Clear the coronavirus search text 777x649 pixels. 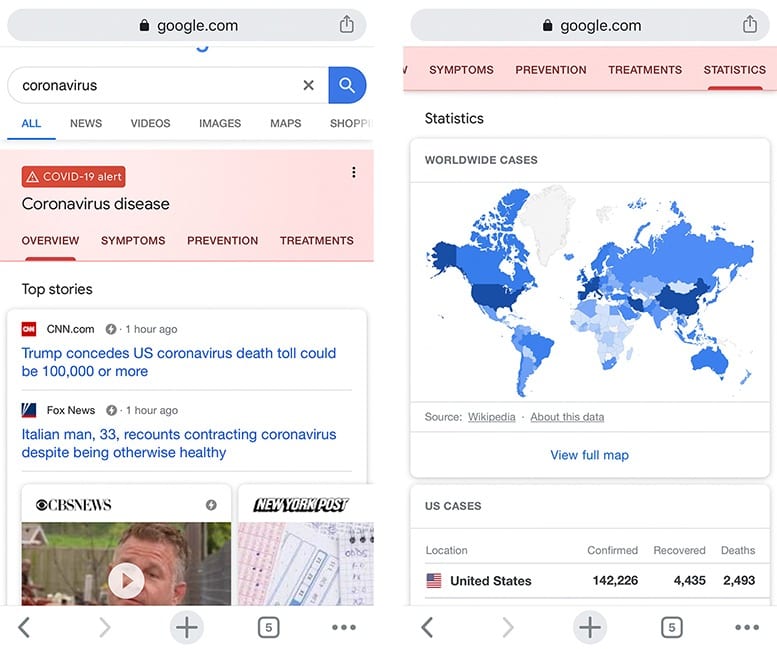pos(308,85)
